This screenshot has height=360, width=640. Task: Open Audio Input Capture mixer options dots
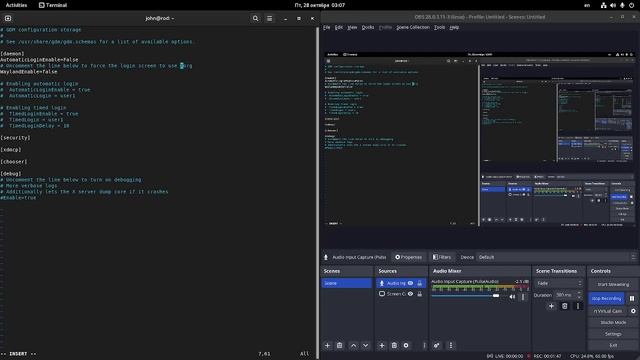523,297
